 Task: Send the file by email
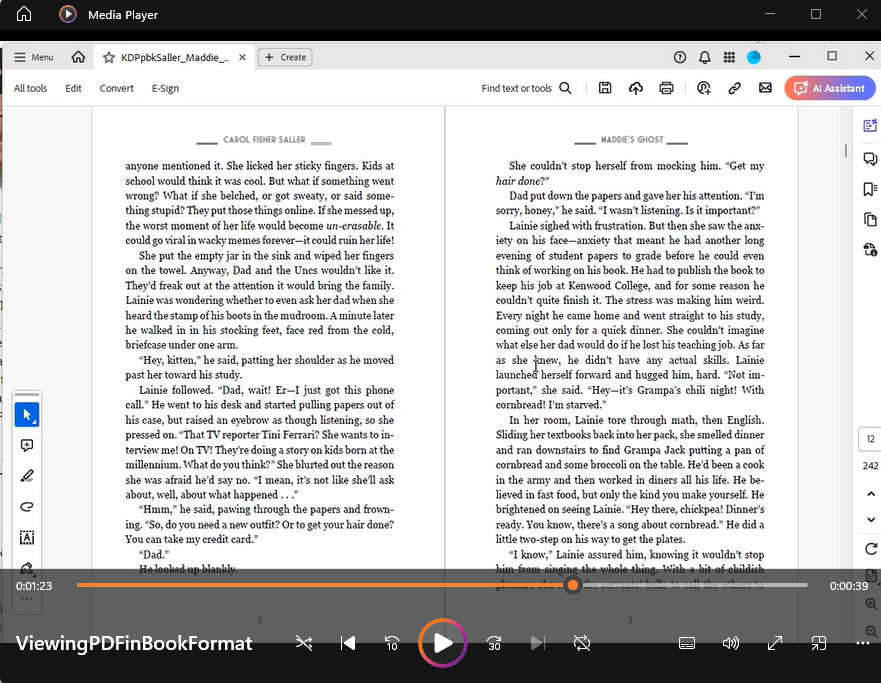[x=765, y=88]
